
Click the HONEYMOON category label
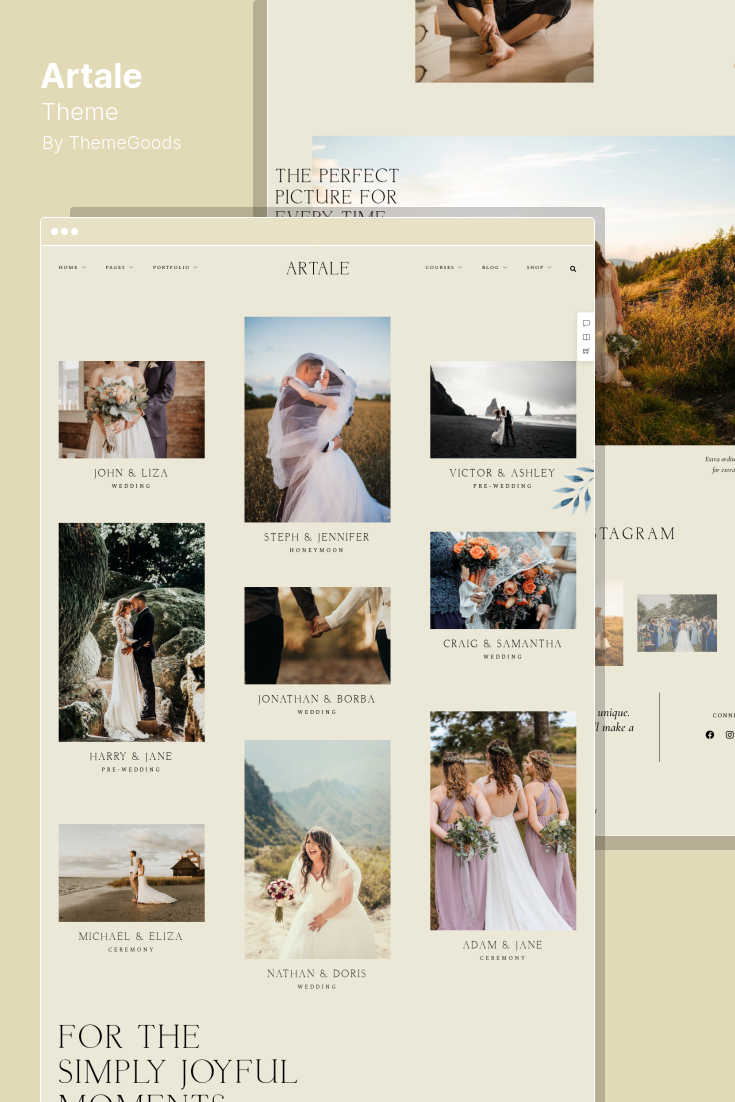pyautogui.click(x=317, y=550)
